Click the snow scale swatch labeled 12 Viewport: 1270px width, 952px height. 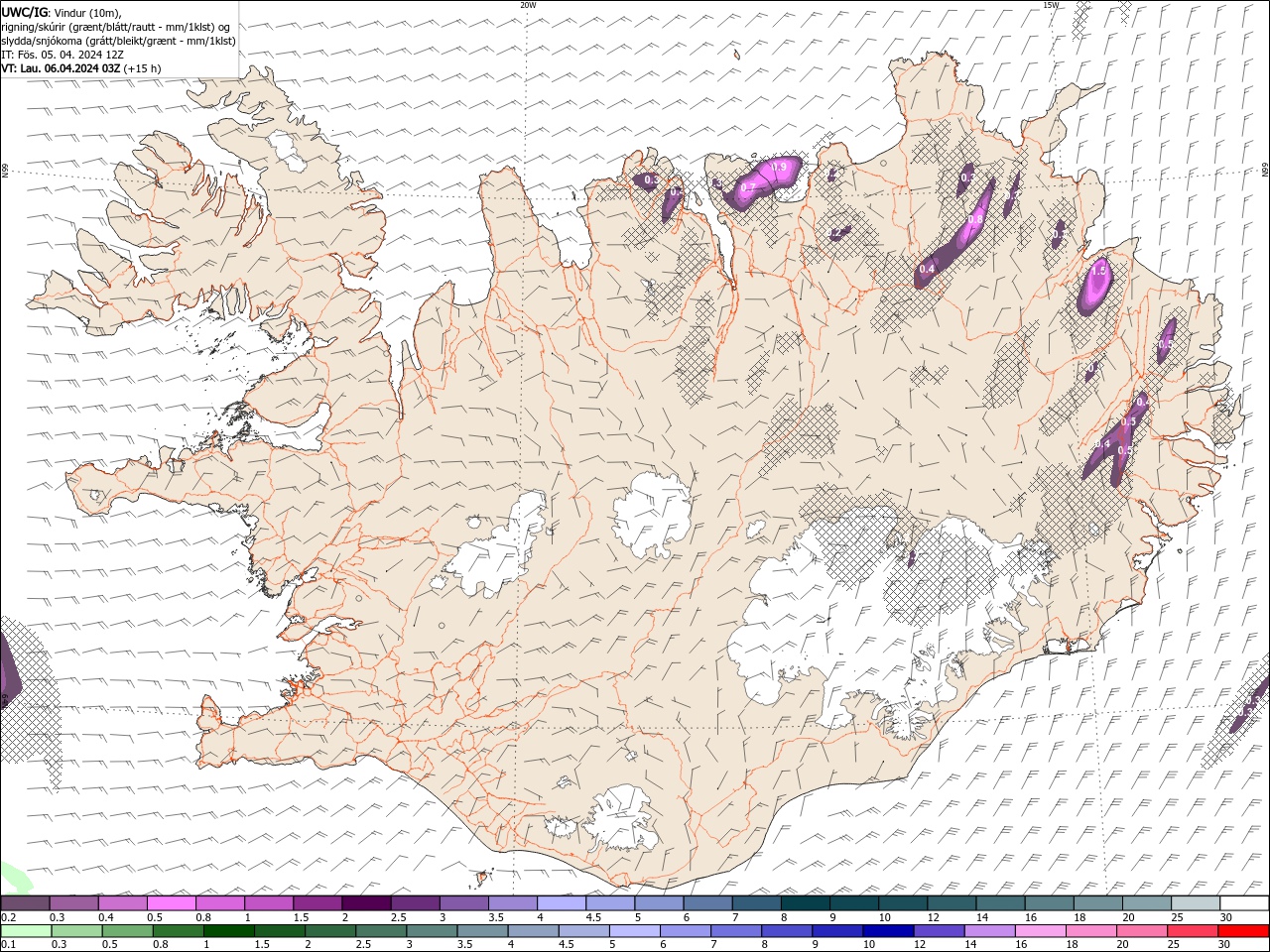pos(952,903)
